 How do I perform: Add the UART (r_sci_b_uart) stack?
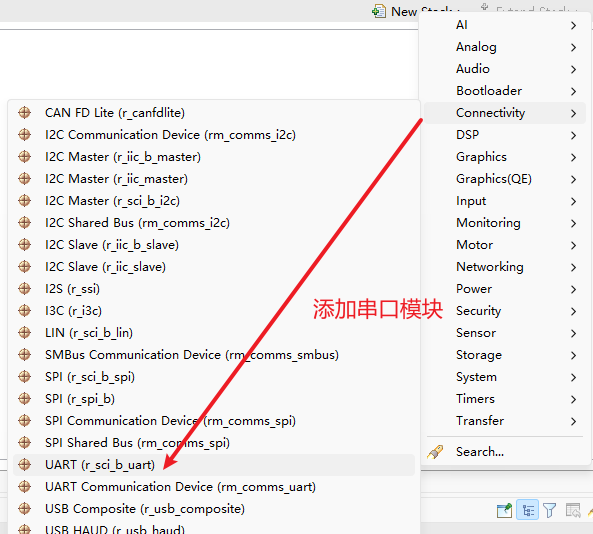[x=214, y=464]
